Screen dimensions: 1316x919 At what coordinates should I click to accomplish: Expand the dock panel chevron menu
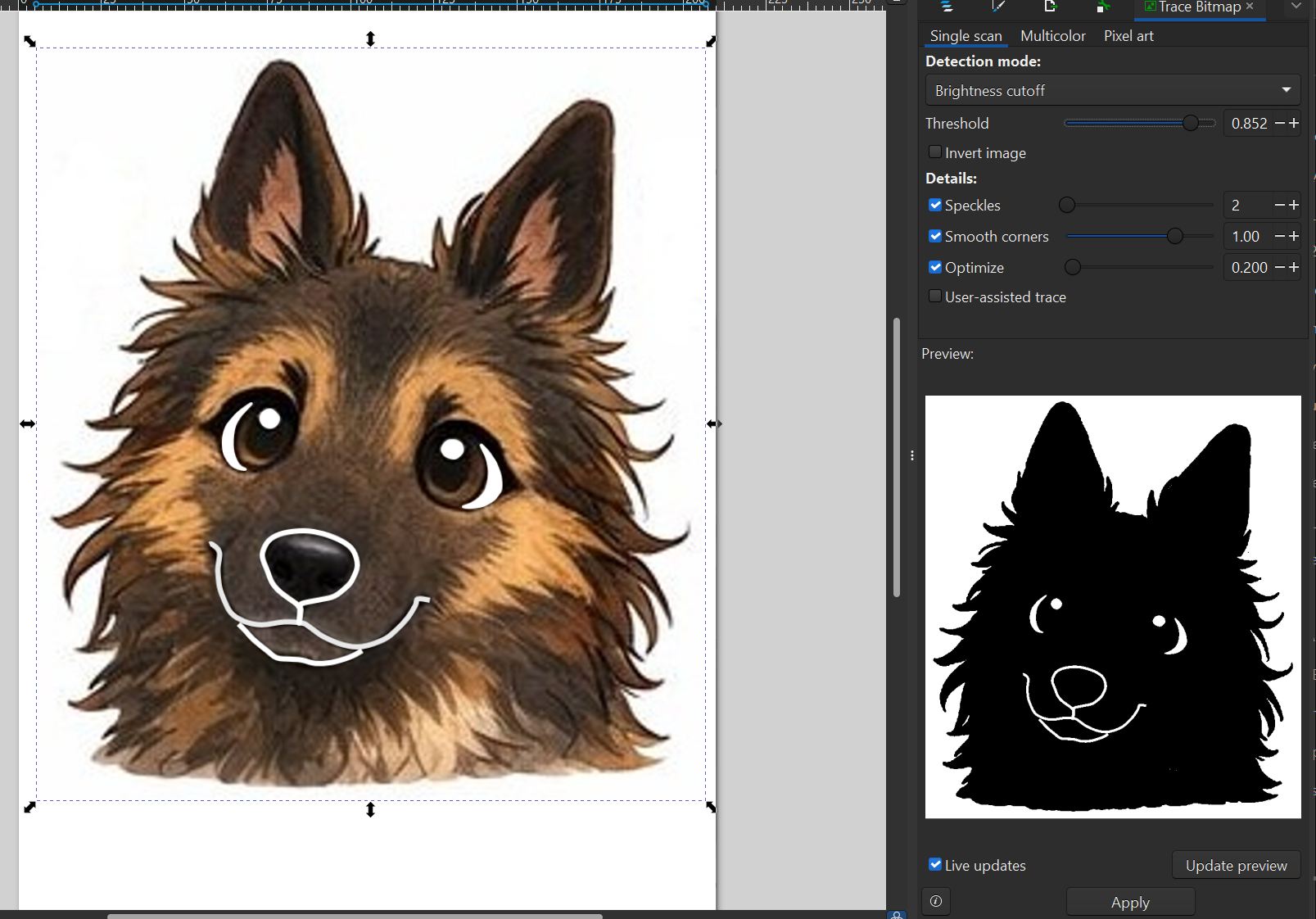tap(1296, 7)
